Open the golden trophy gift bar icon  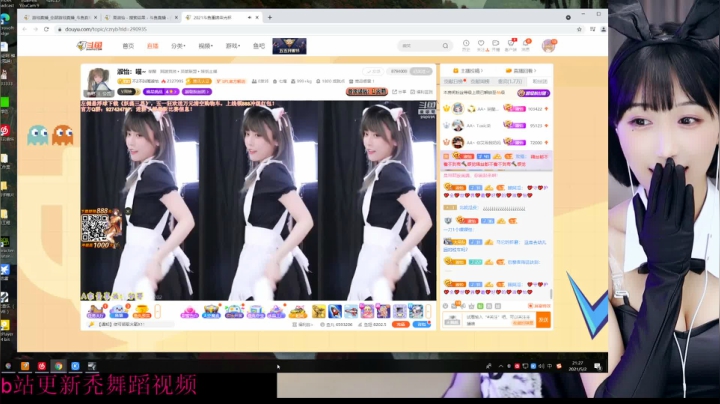pos(141,311)
